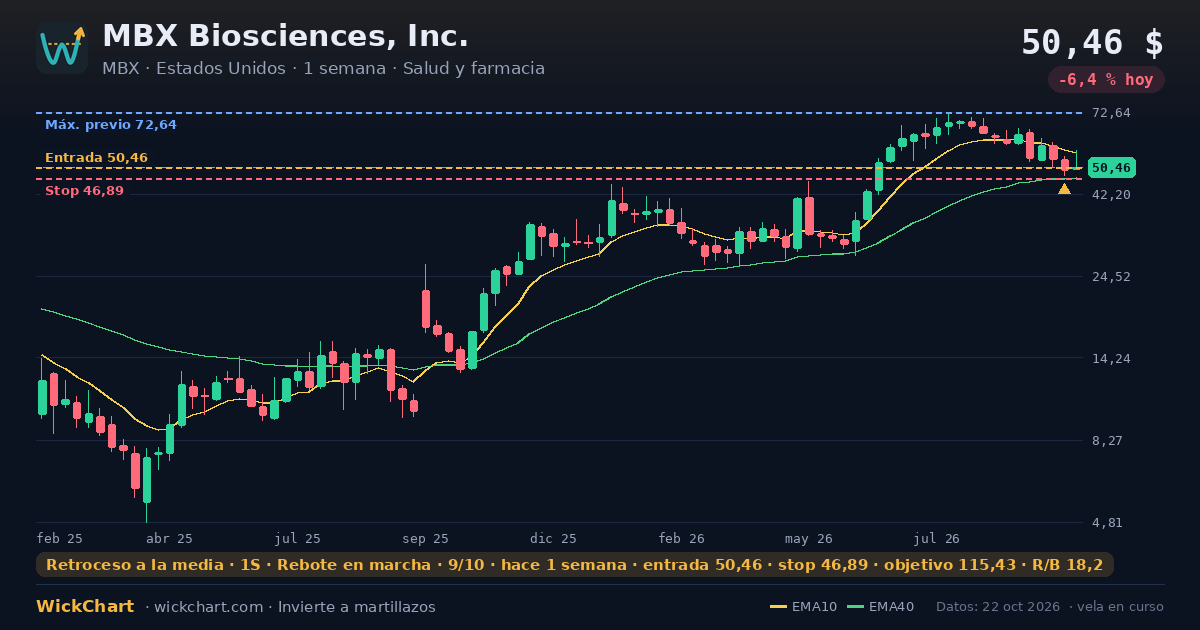Click the EMA40 legend entry

point(880,607)
